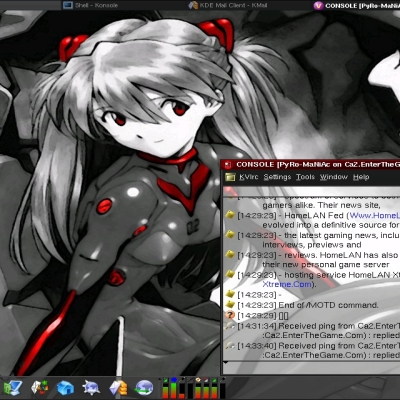Click the [14:33:40] Received ping message
The height and width of the screenshot is (400, 400).
[x=318, y=350]
